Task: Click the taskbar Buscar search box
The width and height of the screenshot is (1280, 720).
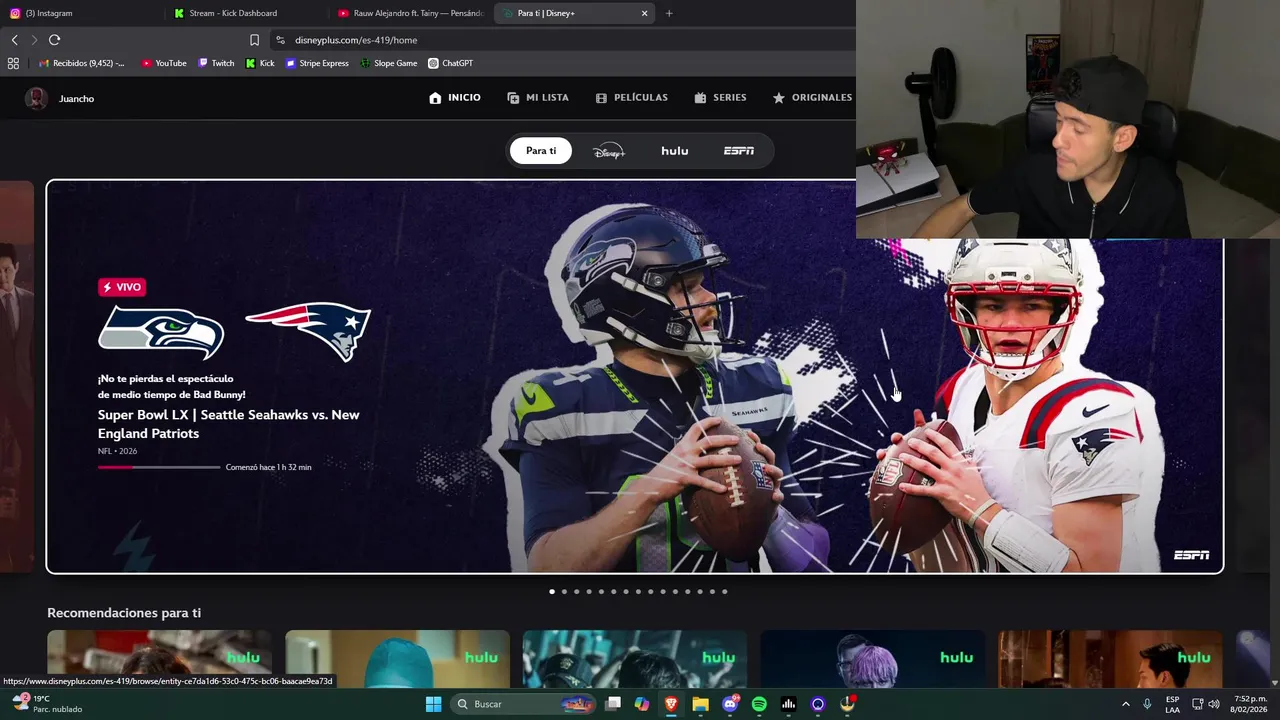Action: coord(523,704)
